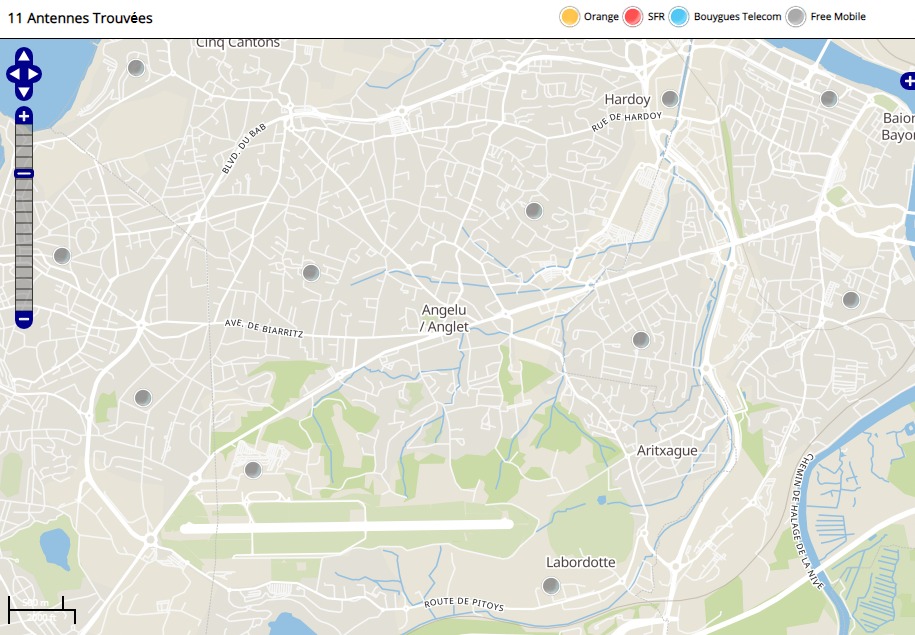Viewport: 915px width, 635px height.
Task: Select the antenna marker near Cinq Cantons
Action: tap(136, 68)
